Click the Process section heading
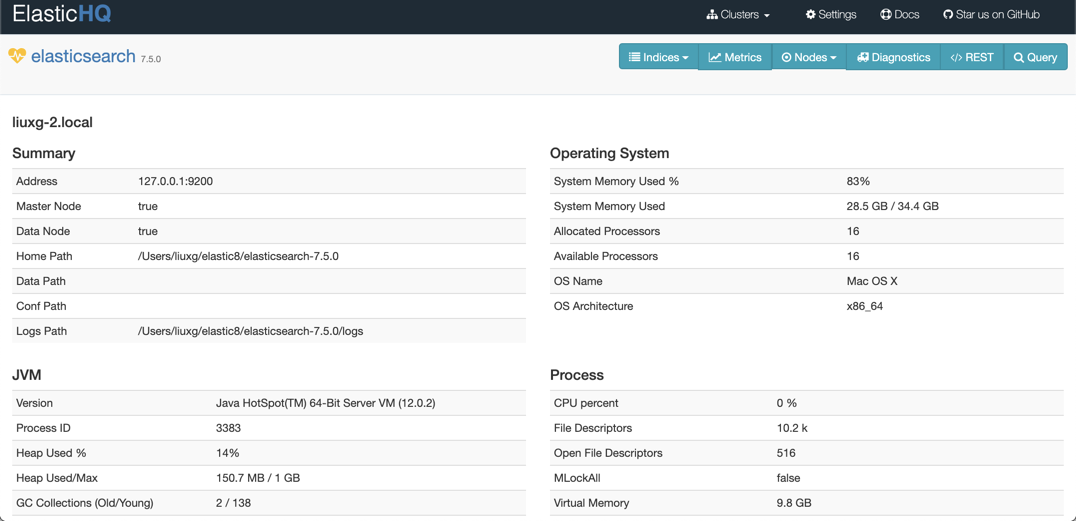The width and height of the screenshot is (1076, 521). [x=576, y=375]
